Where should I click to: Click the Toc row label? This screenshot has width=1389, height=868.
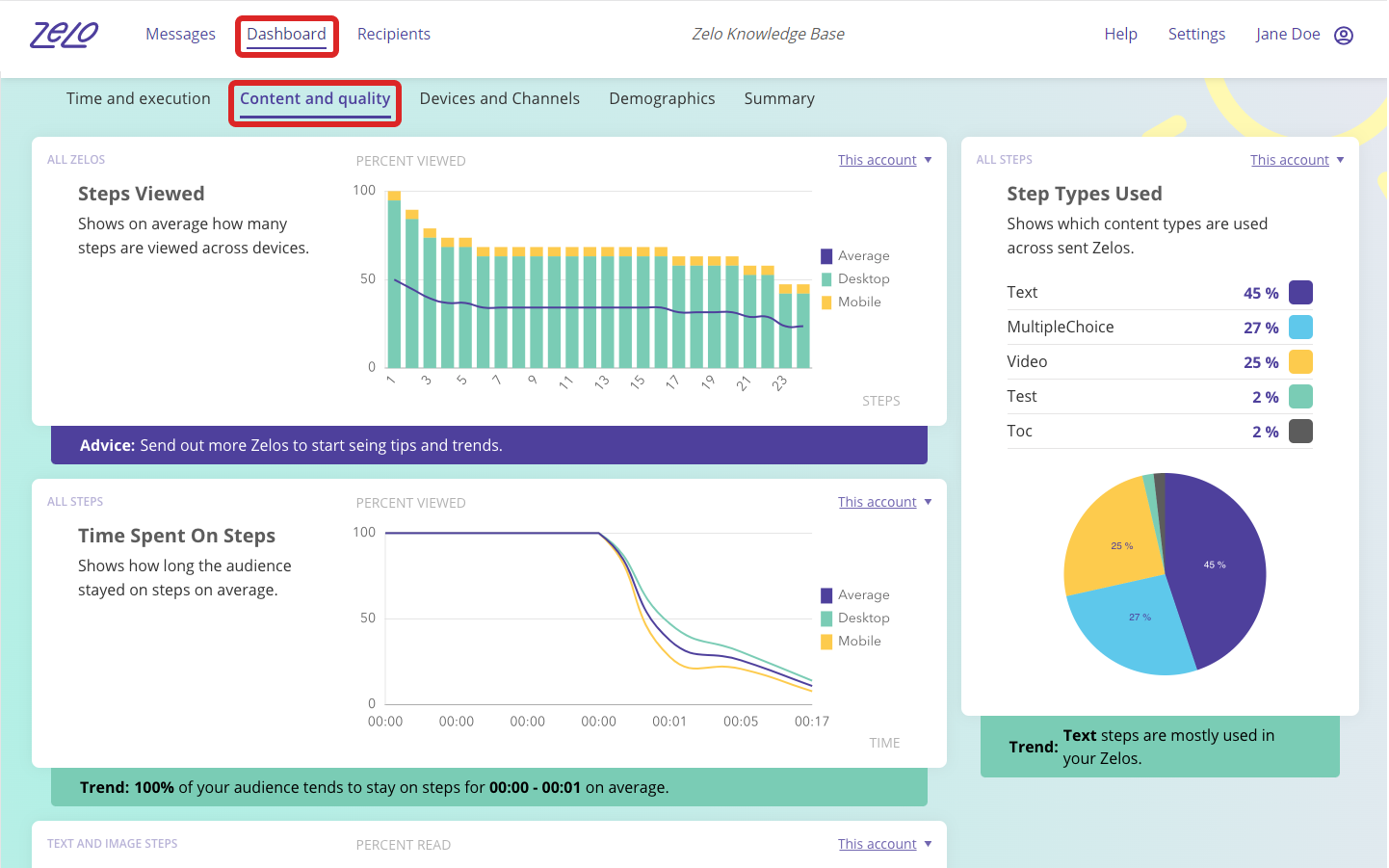[1019, 432]
